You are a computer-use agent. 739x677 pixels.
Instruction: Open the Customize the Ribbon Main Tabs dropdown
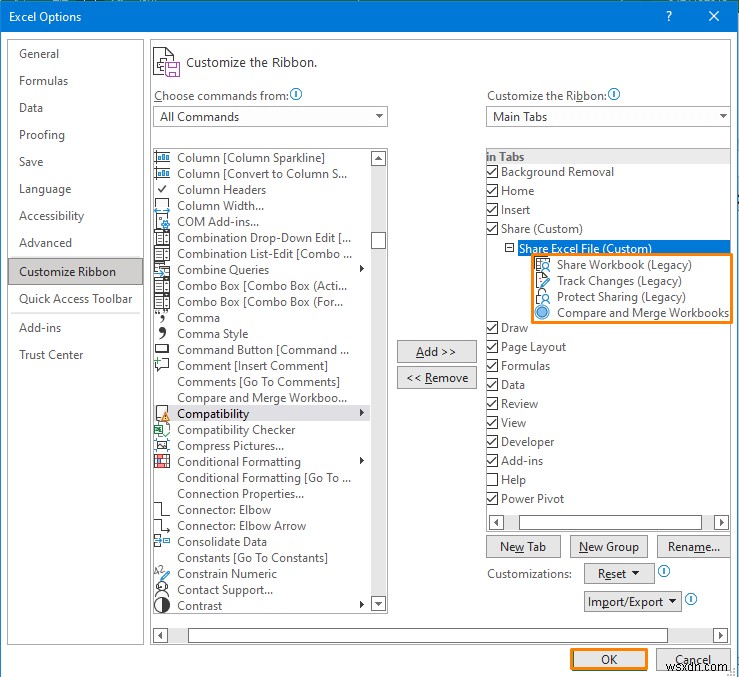(608, 116)
